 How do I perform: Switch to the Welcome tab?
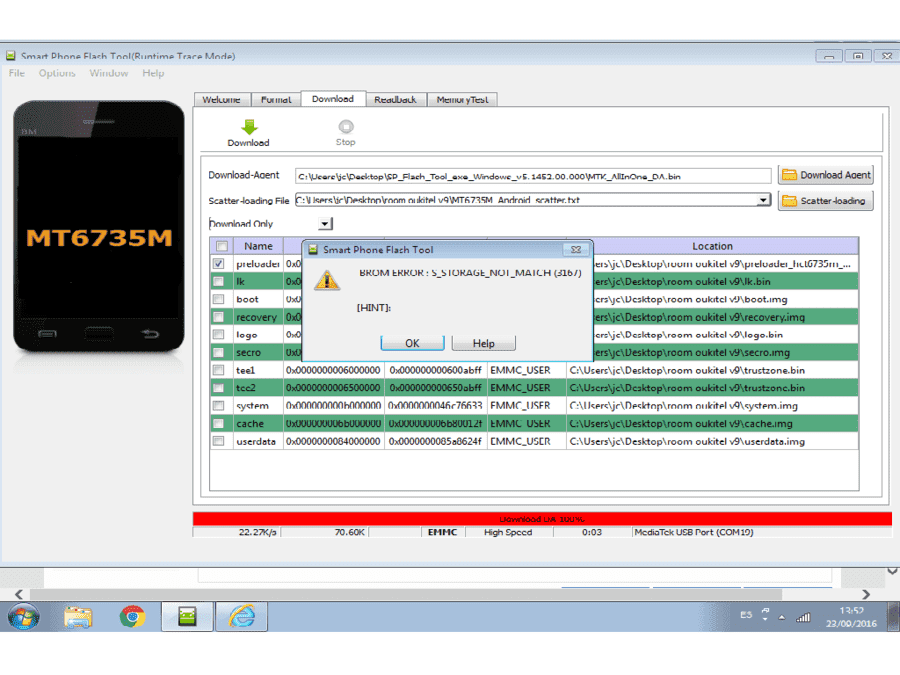(x=221, y=99)
